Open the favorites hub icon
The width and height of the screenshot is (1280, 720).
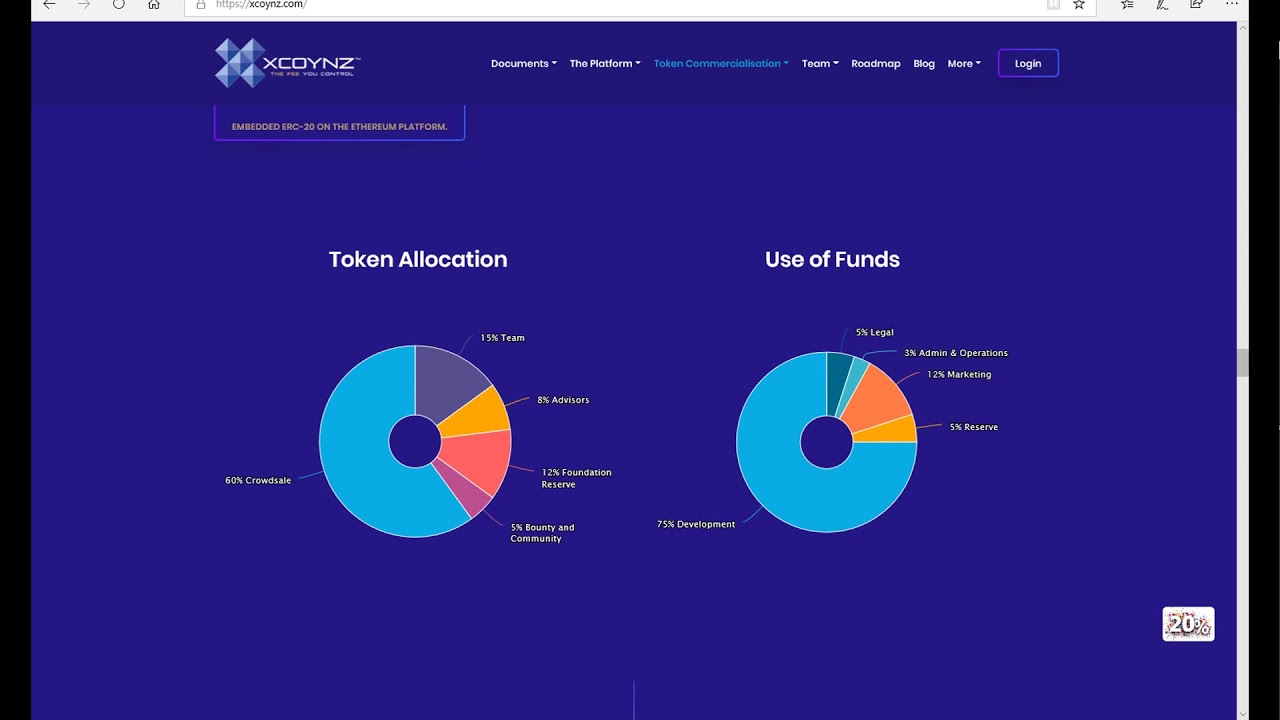click(x=1127, y=4)
